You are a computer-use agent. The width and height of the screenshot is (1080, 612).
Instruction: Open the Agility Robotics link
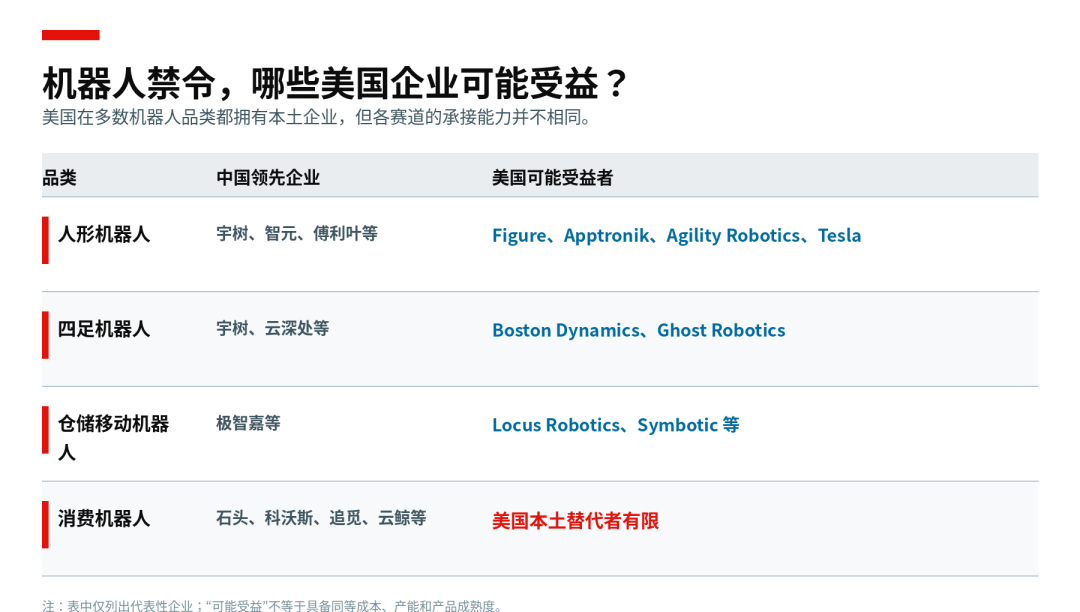[733, 235]
